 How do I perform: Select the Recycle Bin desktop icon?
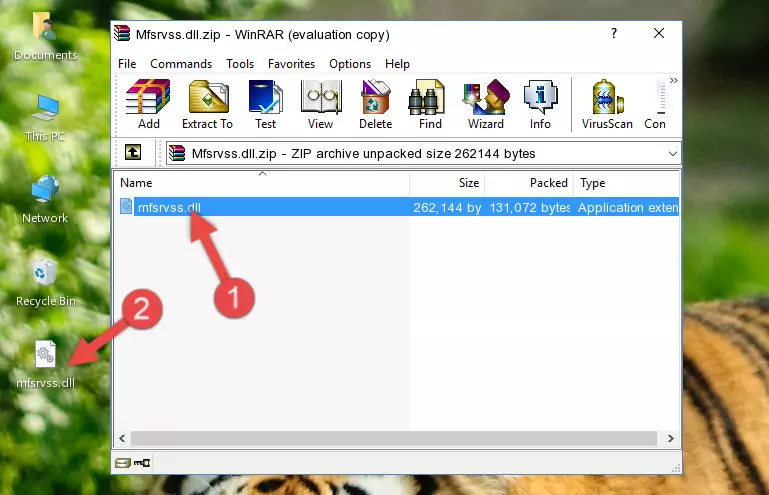pos(45,283)
